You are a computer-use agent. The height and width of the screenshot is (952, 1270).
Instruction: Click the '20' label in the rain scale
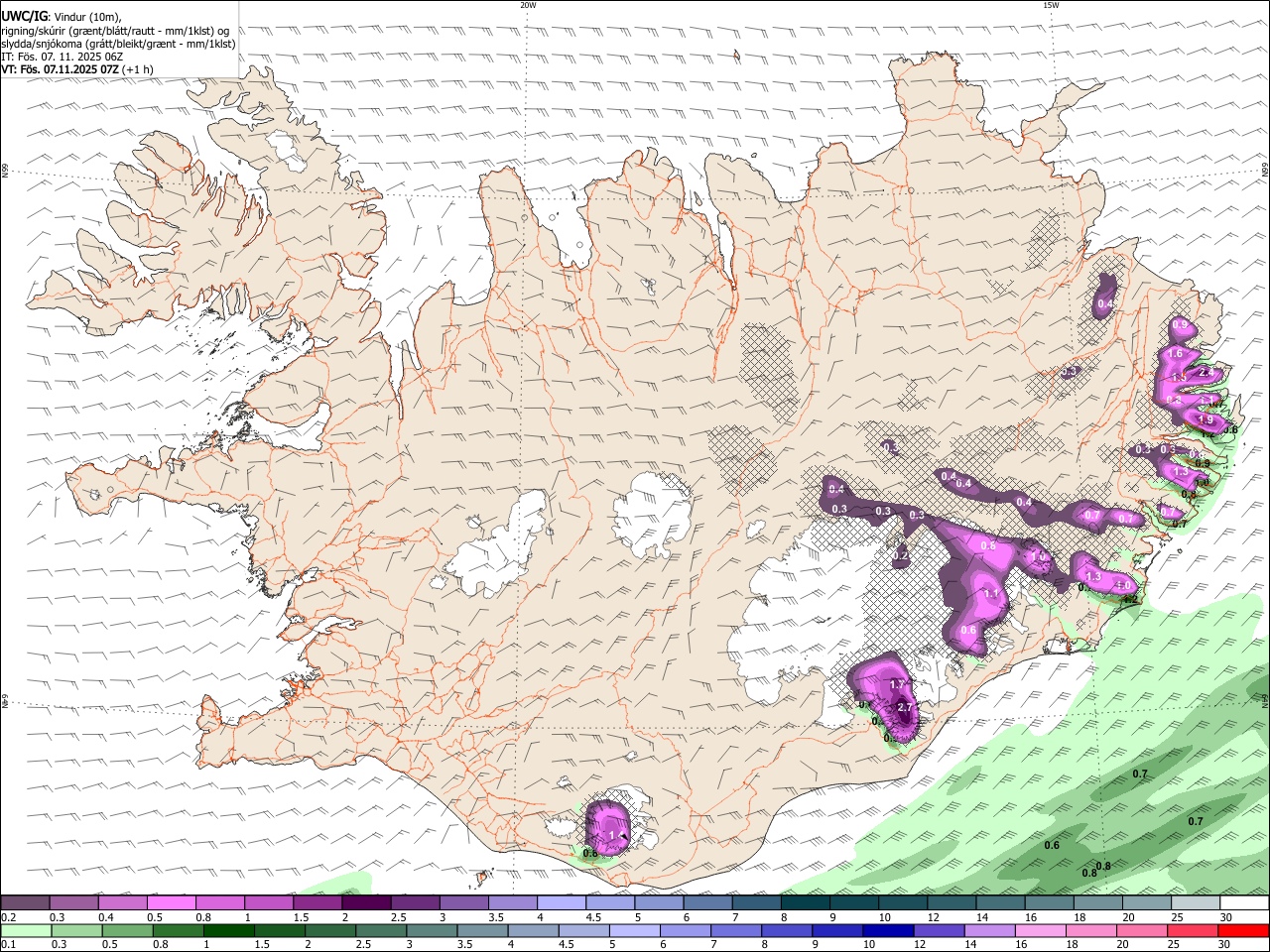tap(1122, 946)
